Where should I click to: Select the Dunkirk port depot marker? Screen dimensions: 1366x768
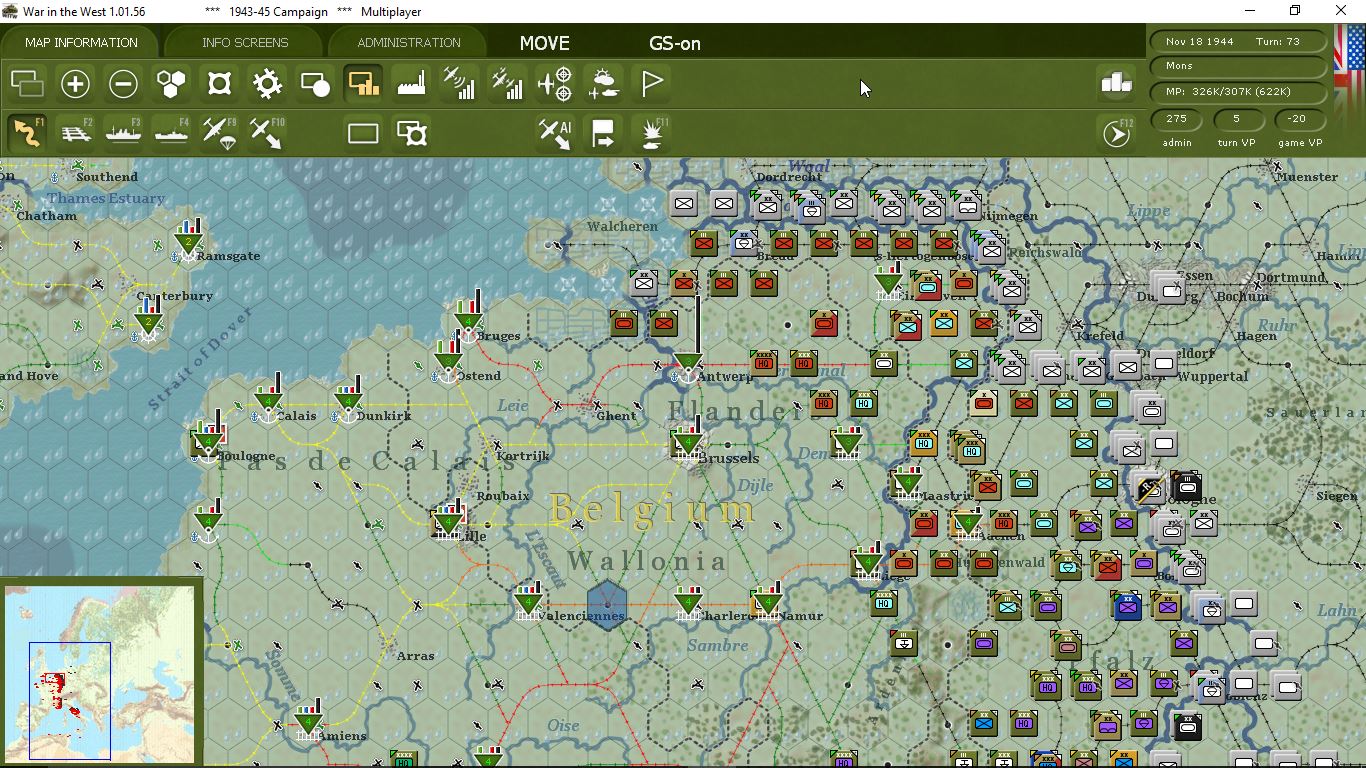[348, 400]
